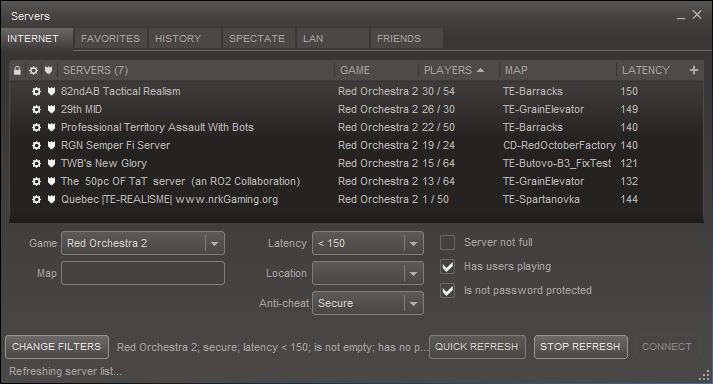Select the RGN Semper Fi Server
Screen dimensions: 713x384
(356, 146)
